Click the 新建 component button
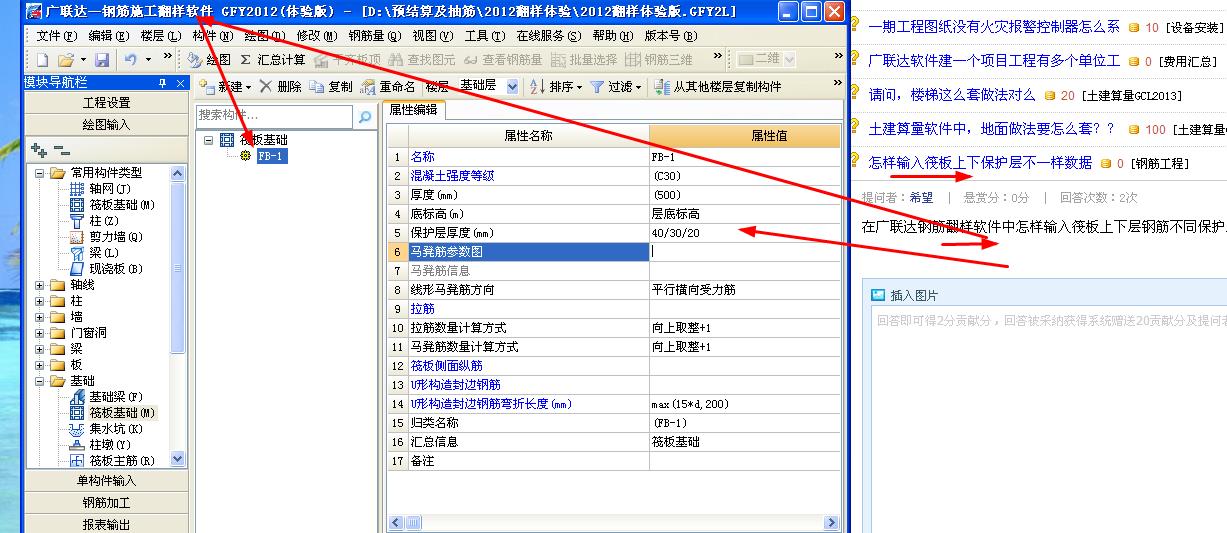The image size is (1227, 533). pos(225,87)
